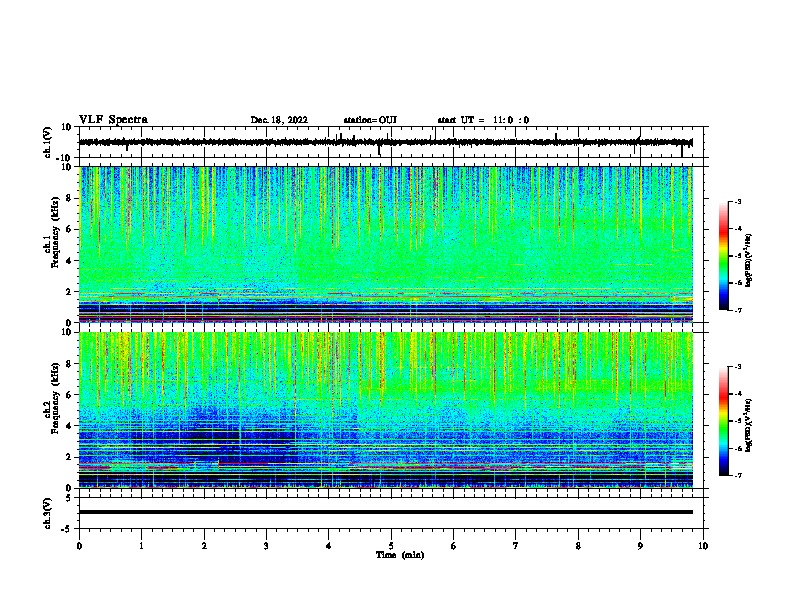The image size is (792, 612).
Task: Click the "-7" label on the ch.2 color scale
Action: coord(737,475)
